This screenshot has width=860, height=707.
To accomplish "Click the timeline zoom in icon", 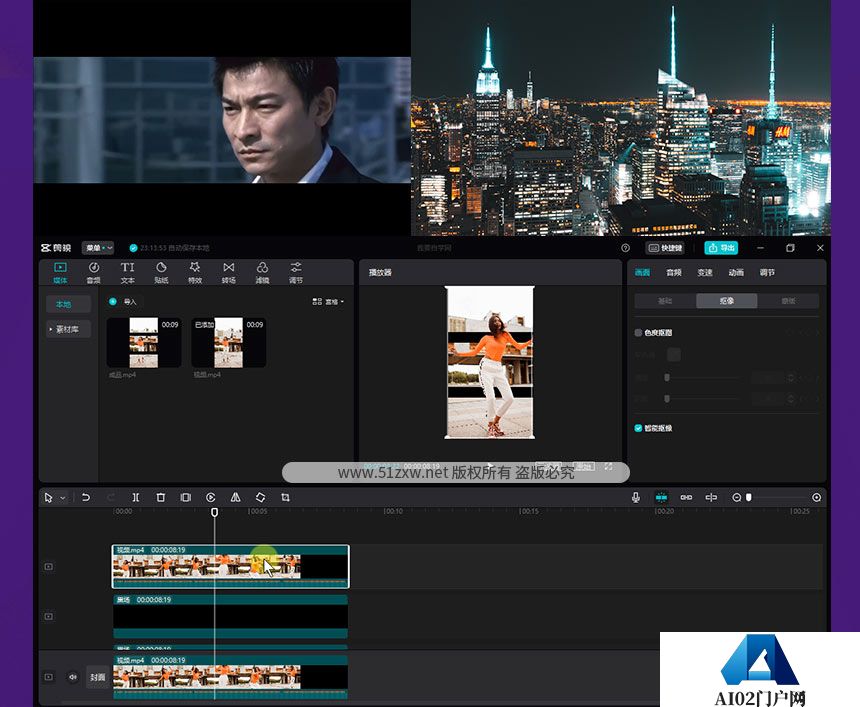I will (x=817, y=497).
